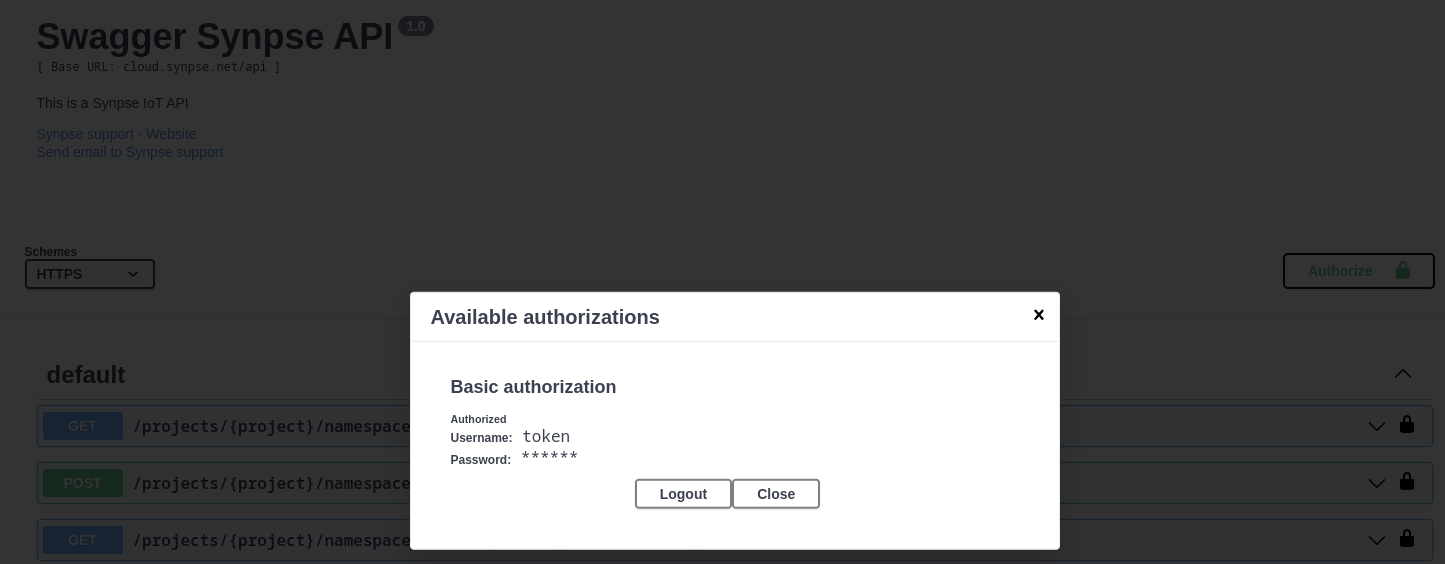Collapse the default section using its chevron

[1403, 374]
